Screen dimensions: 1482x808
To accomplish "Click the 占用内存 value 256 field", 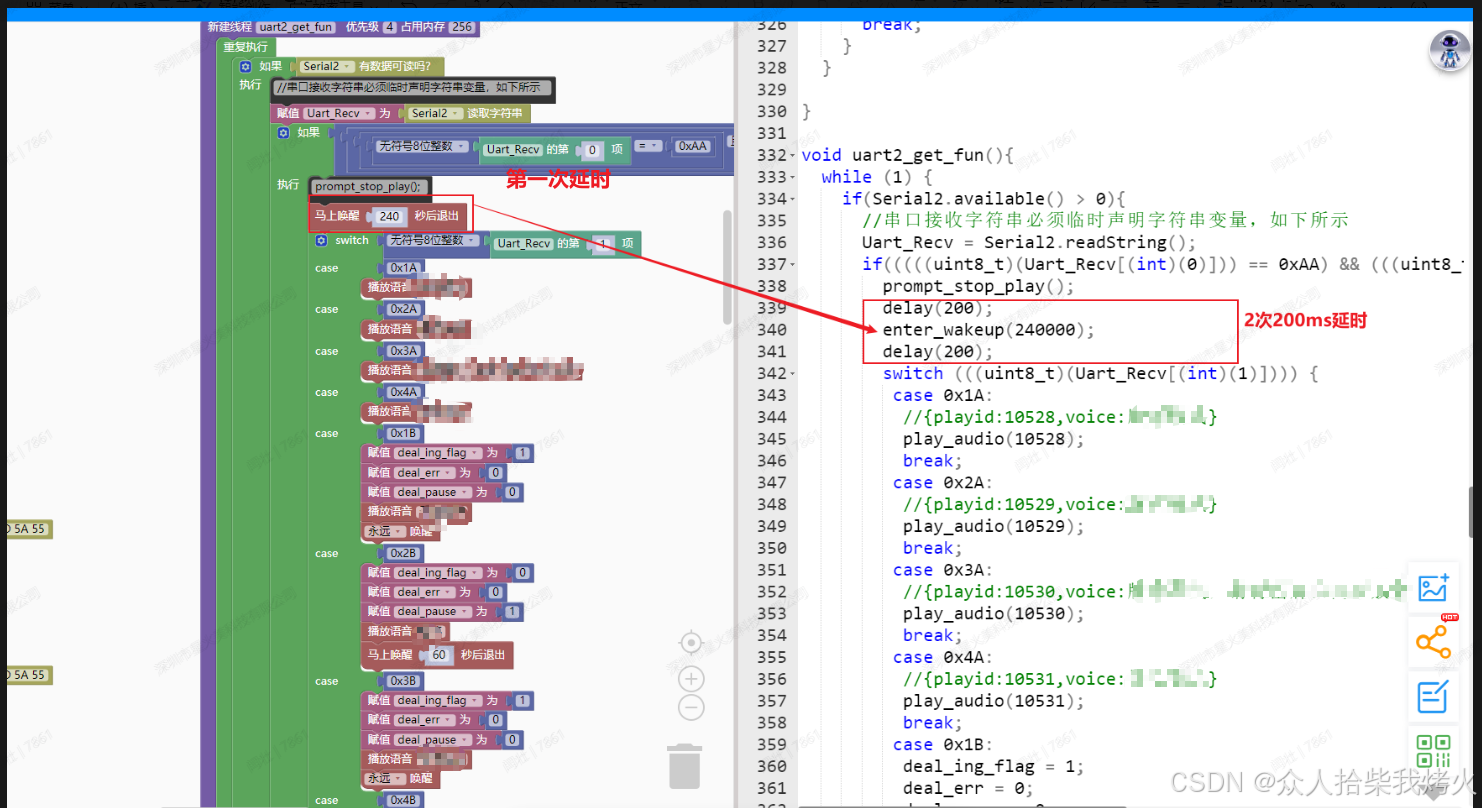I will [461, 27].
